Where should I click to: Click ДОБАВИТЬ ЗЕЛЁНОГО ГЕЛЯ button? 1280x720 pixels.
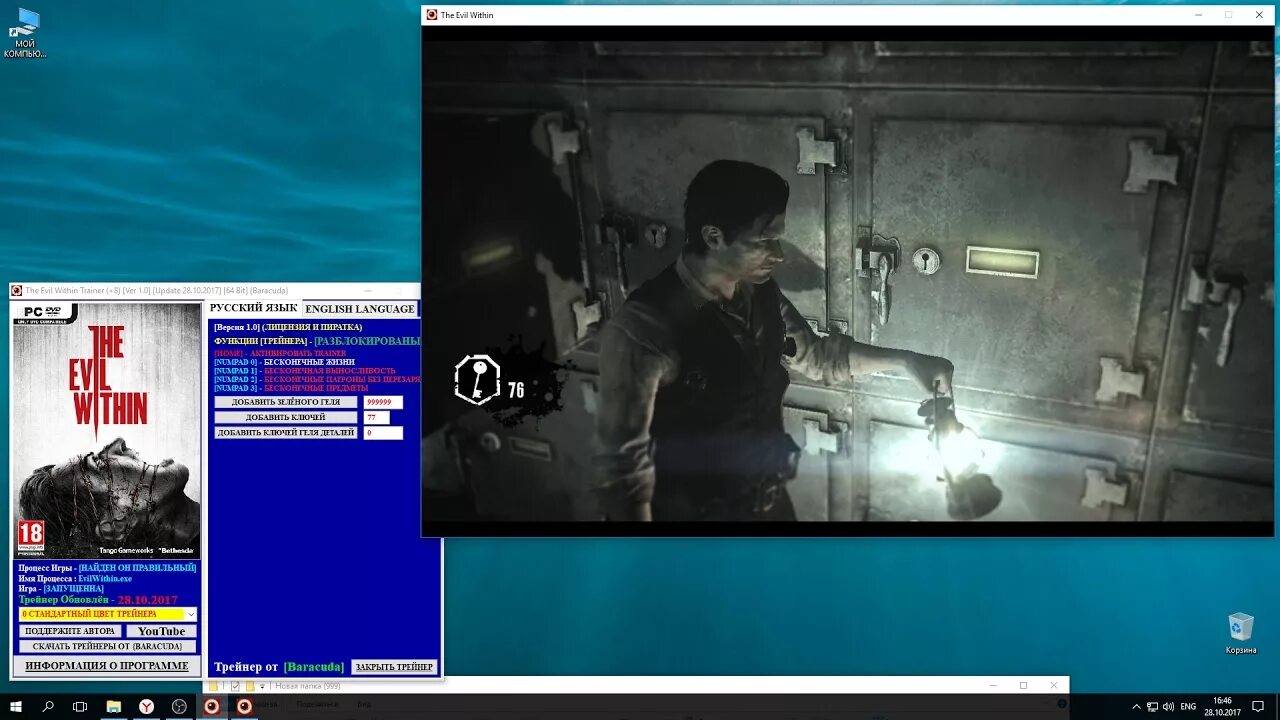285,402
